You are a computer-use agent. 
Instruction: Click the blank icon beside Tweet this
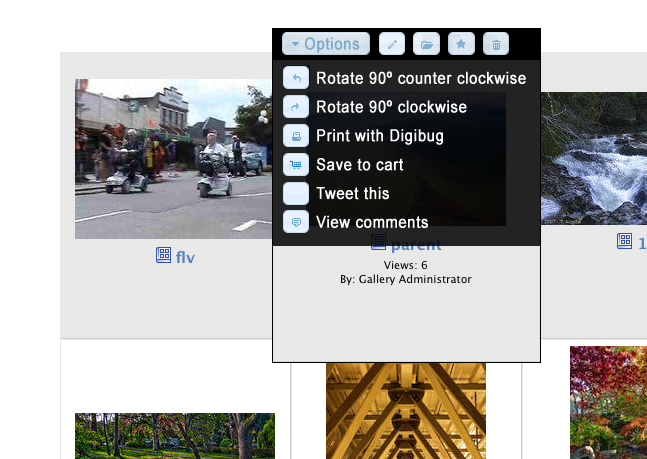(x=296, y=193)
